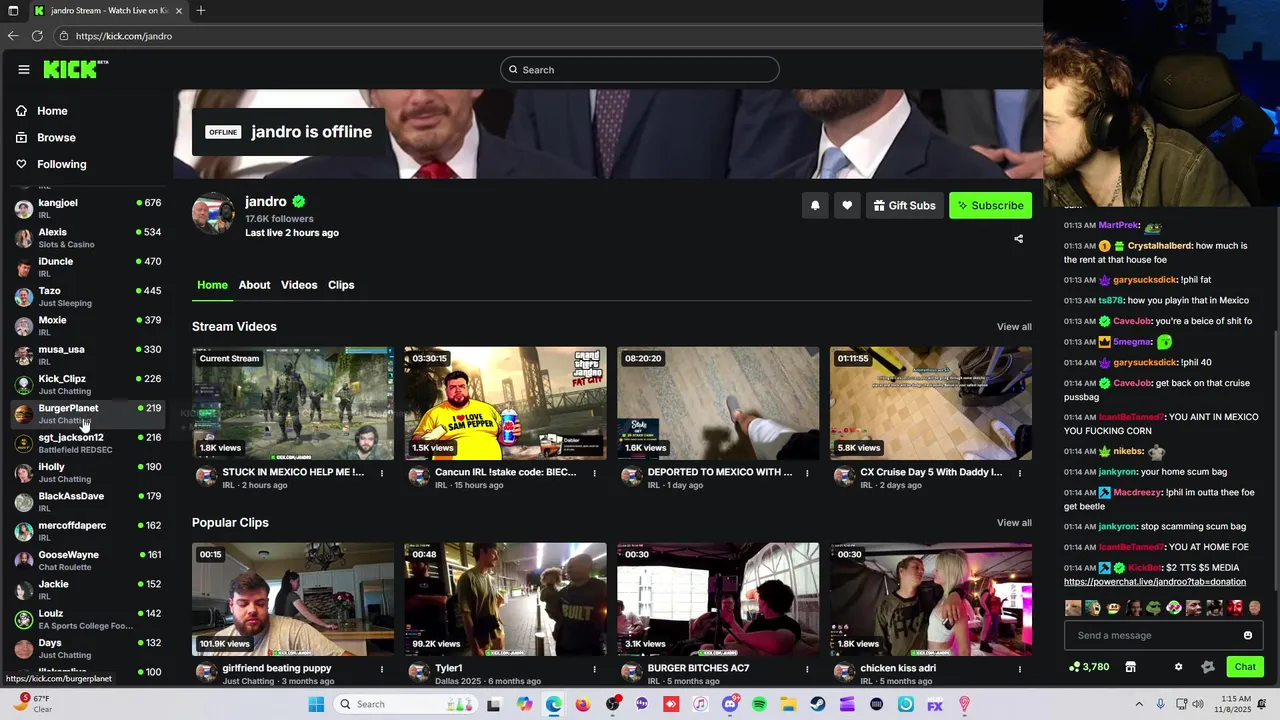Open the STUCK IN MEXICO current stream thumbnail
This screenshot has height=720, width=1280.
(293, 403)
